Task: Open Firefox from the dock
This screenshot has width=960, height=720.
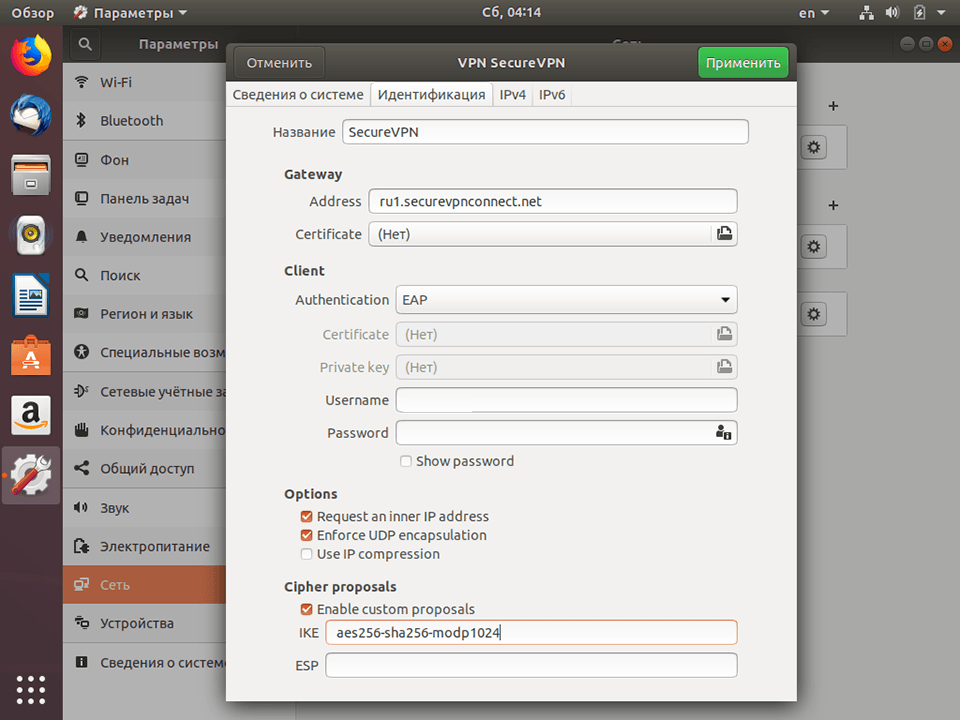Action: pyautogui.click(x=30, y=56)
